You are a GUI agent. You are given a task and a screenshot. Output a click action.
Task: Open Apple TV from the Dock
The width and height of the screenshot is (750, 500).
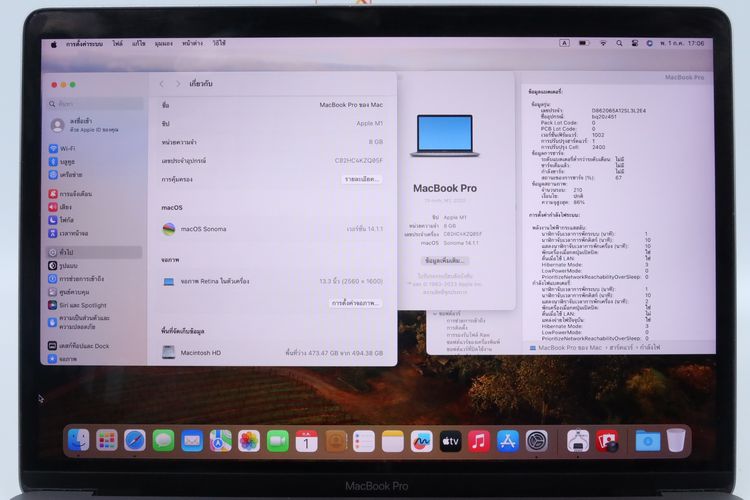pyautogui.click(x=450, y=441)
